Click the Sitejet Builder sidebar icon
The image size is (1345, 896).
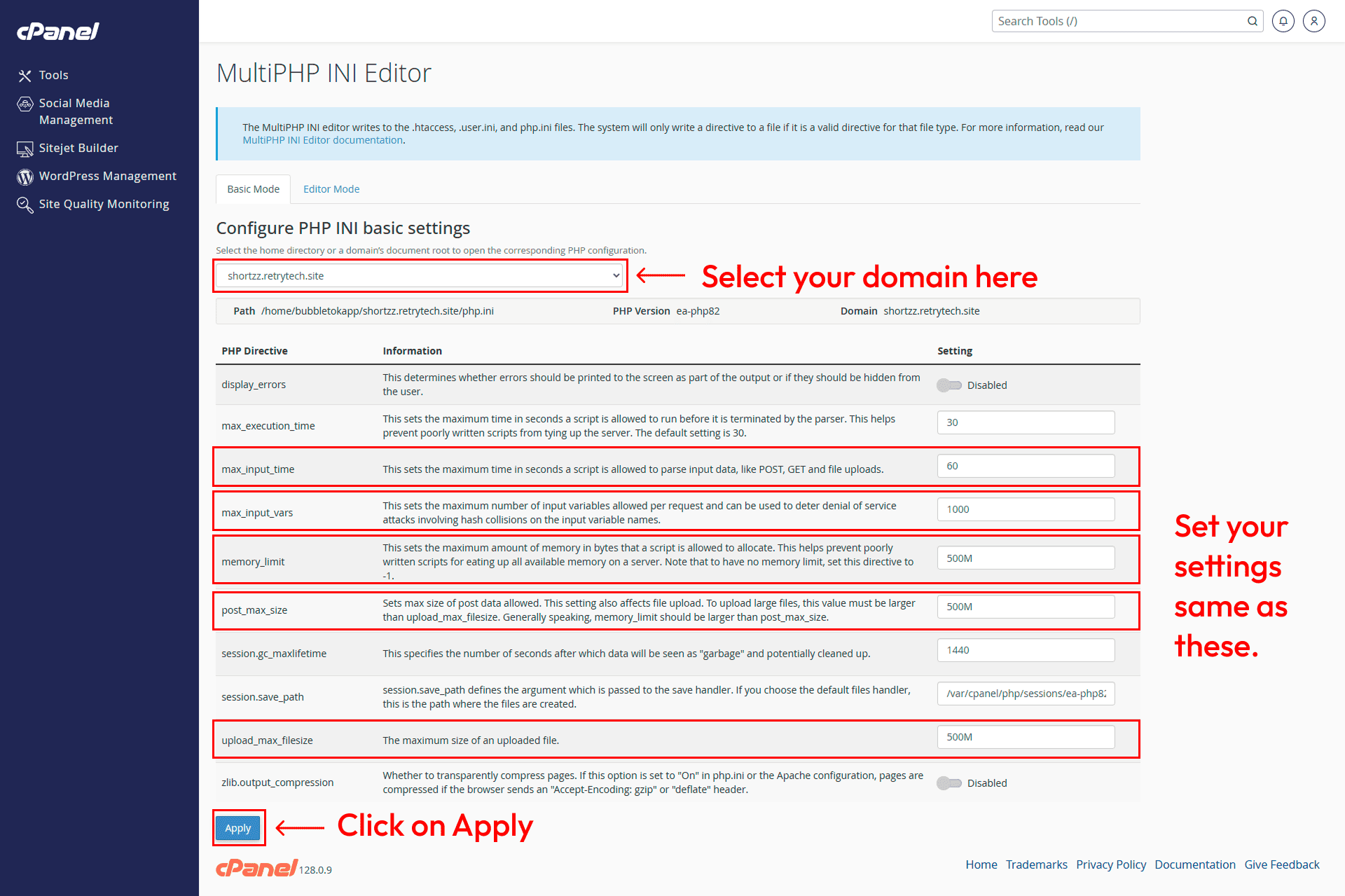[x=25, y=149]
